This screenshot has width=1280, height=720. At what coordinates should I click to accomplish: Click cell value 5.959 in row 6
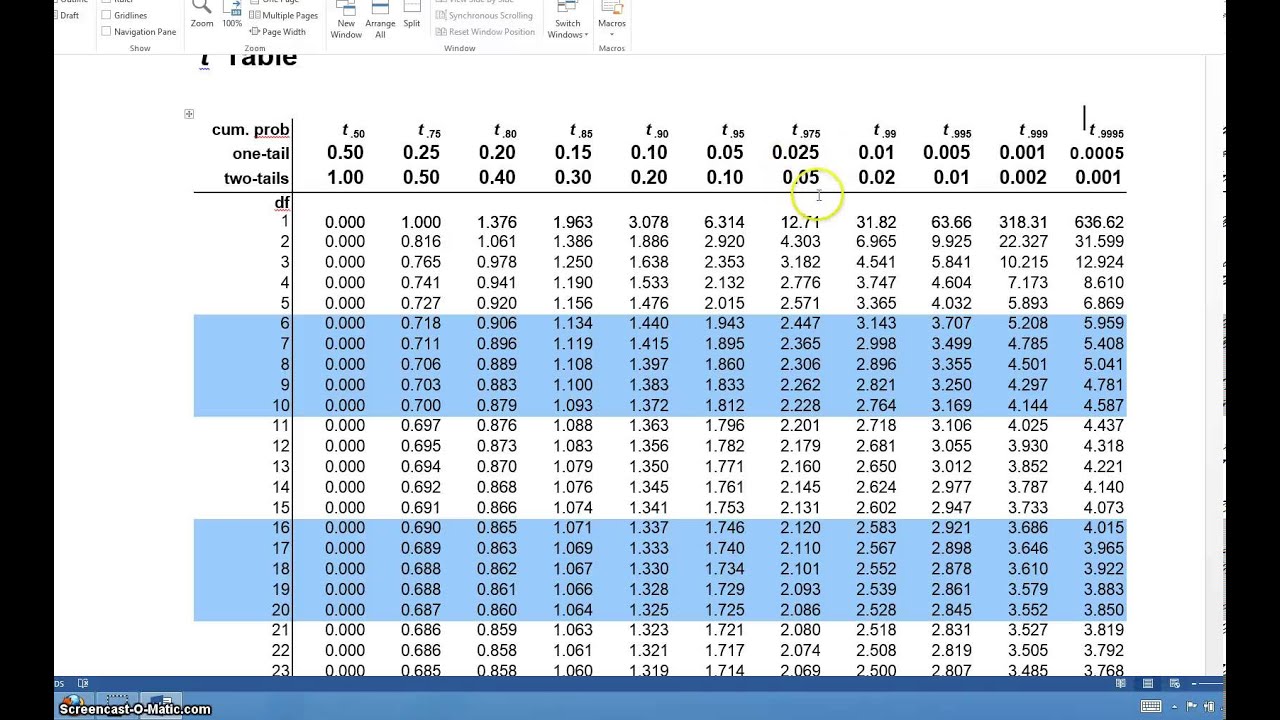tap(1103, 324)
